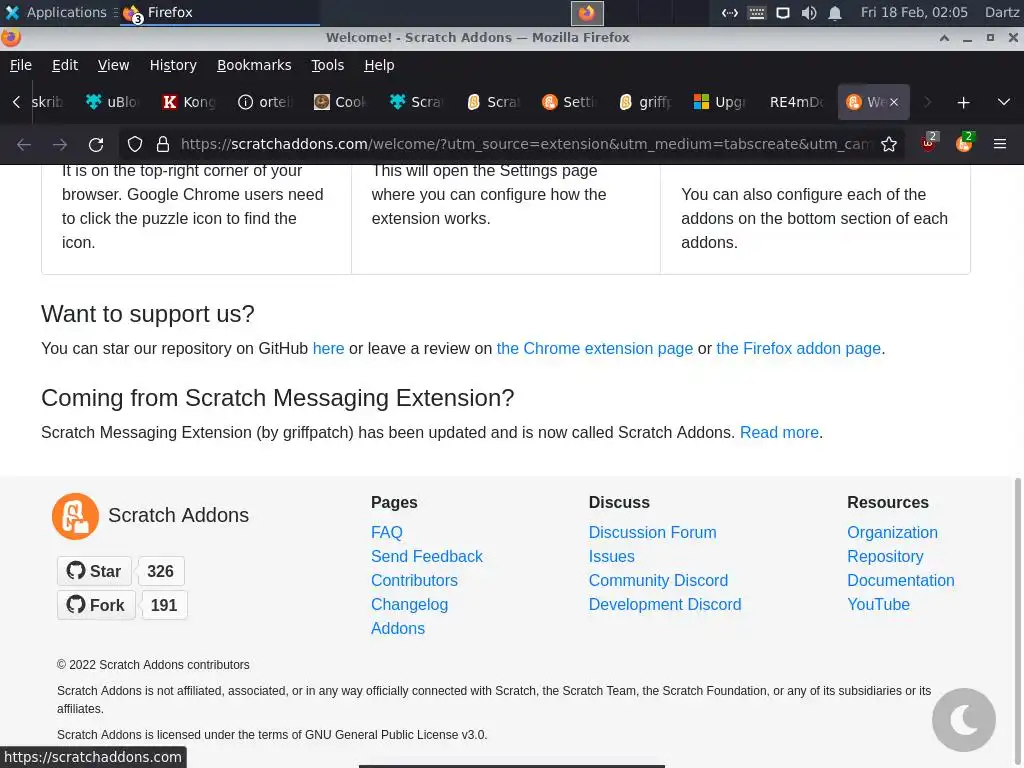Image resolution: width=1024 pixels, height=768 pixels.
Task: Click the GitHub Fork button
Action: tap(96, 605)
